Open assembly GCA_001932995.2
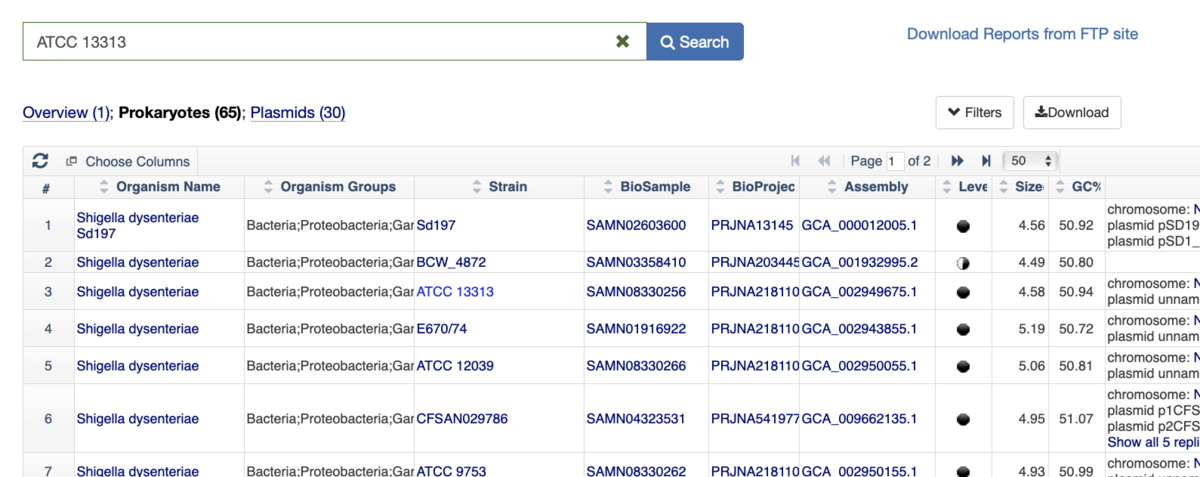Viewport: 1200px width, 477px height. point(859,262)
